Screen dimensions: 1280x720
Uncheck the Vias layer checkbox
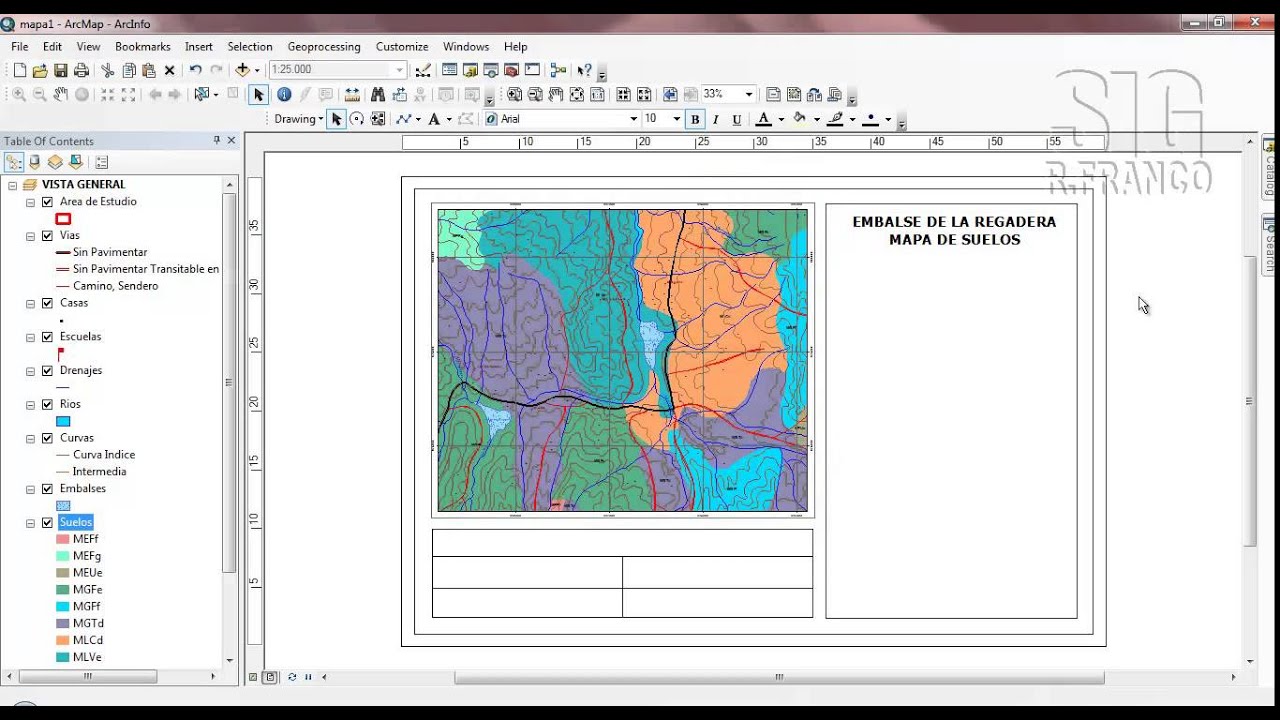(47, 235)
